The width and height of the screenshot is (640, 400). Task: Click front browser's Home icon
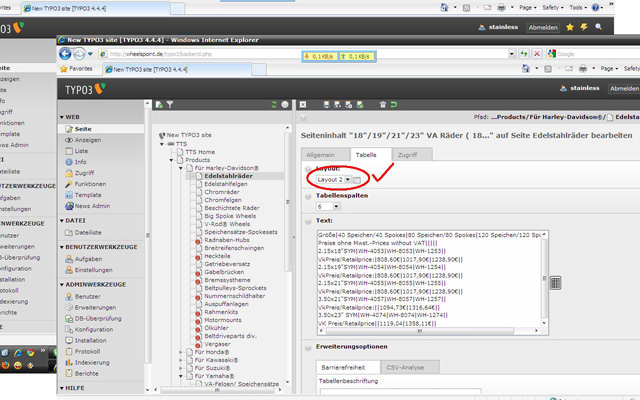click(526, 69)
